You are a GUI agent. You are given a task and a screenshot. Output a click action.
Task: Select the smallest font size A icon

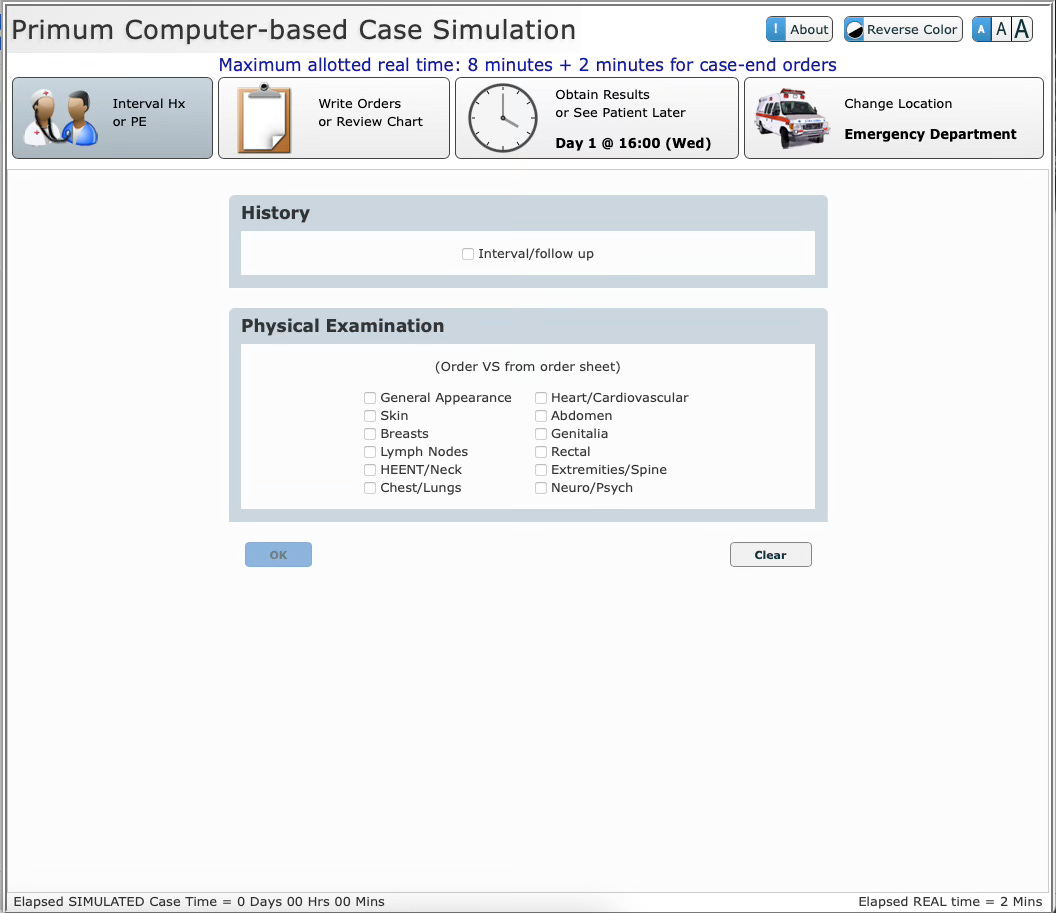tap(981, 29)
